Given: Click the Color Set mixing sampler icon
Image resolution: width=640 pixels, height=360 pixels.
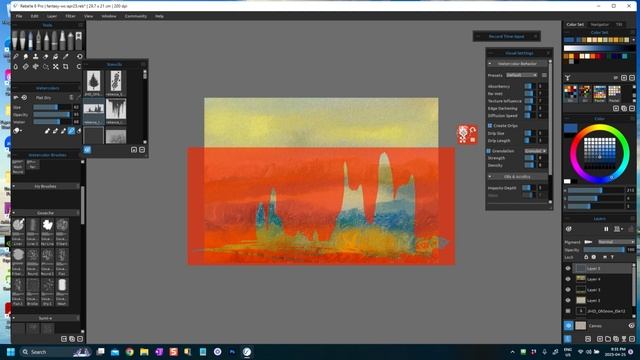Looking at the screenshot, I should 567,78.
